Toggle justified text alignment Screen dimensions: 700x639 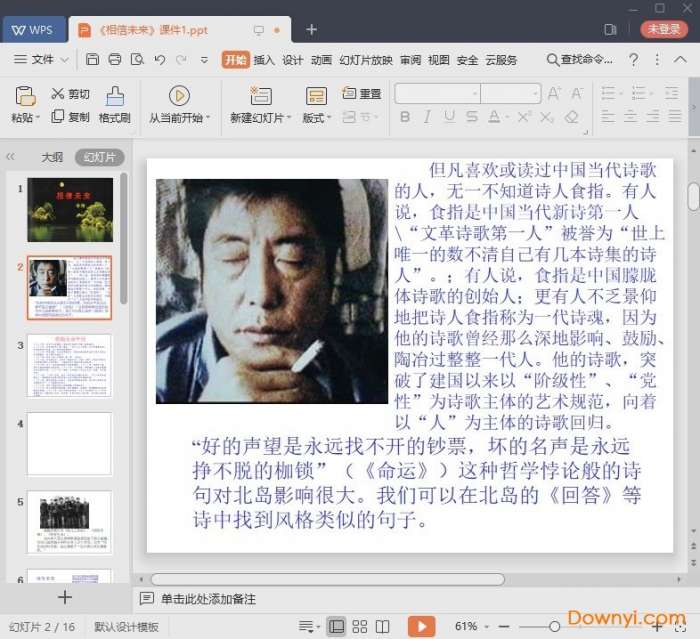click(675, 117)
